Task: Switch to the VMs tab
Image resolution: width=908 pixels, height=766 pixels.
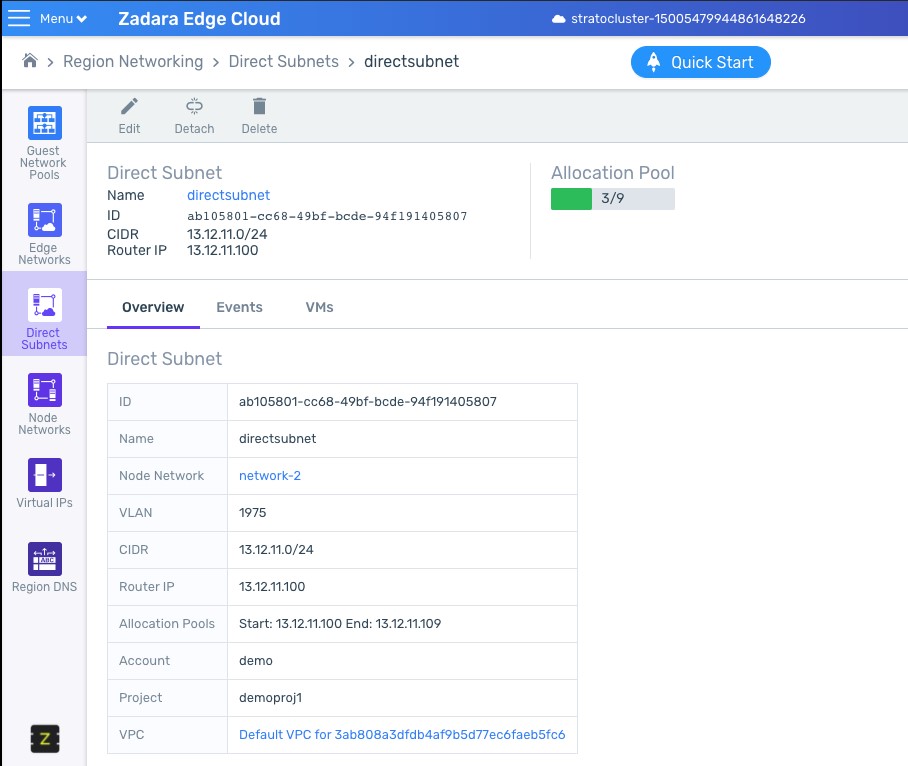Action: [320, 307]
